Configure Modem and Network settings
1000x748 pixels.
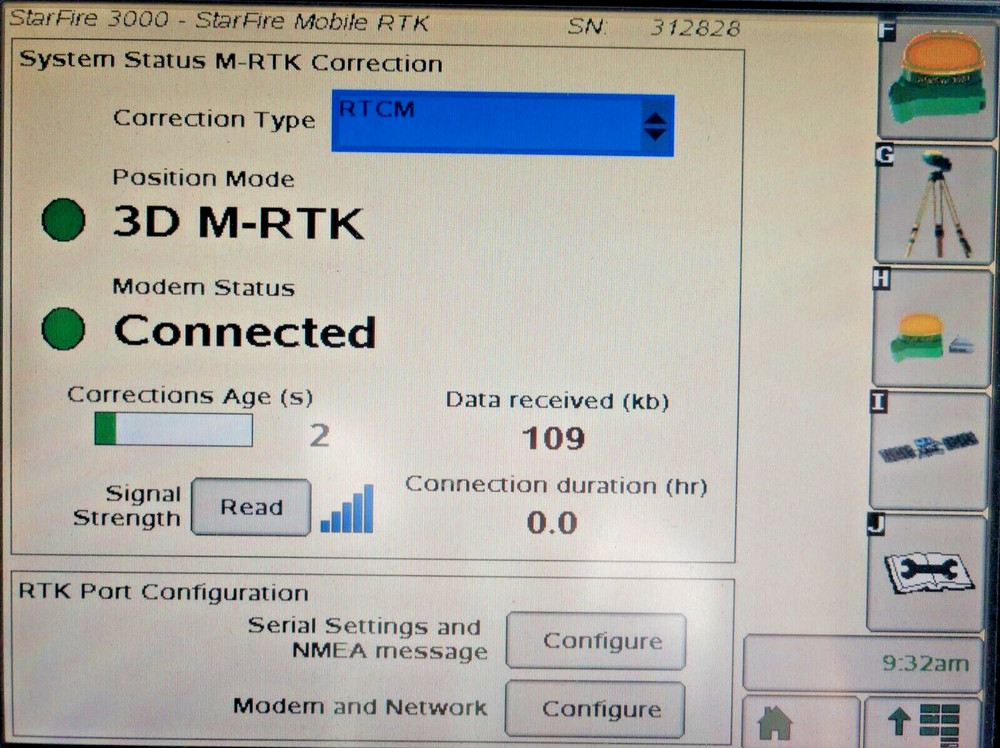[596, 709]
